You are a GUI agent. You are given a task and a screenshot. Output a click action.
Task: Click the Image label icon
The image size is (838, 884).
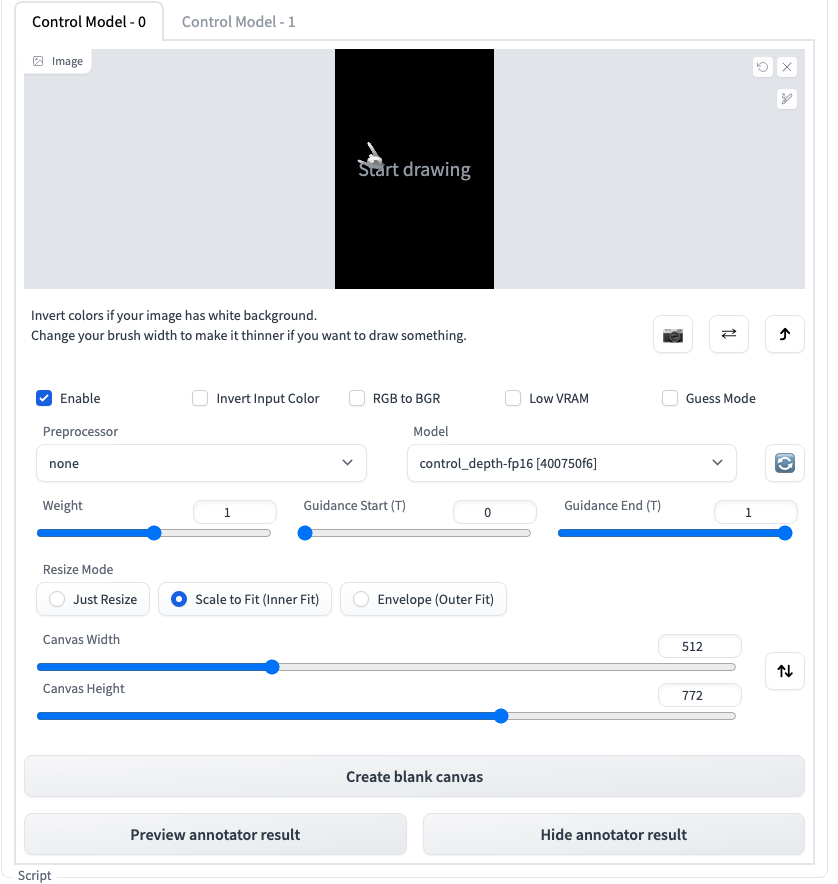click(38, 61)
